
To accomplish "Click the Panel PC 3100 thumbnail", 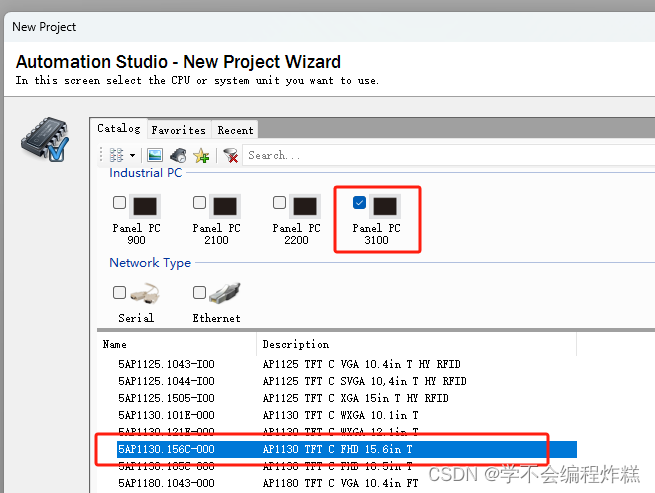I will (385, 206).
